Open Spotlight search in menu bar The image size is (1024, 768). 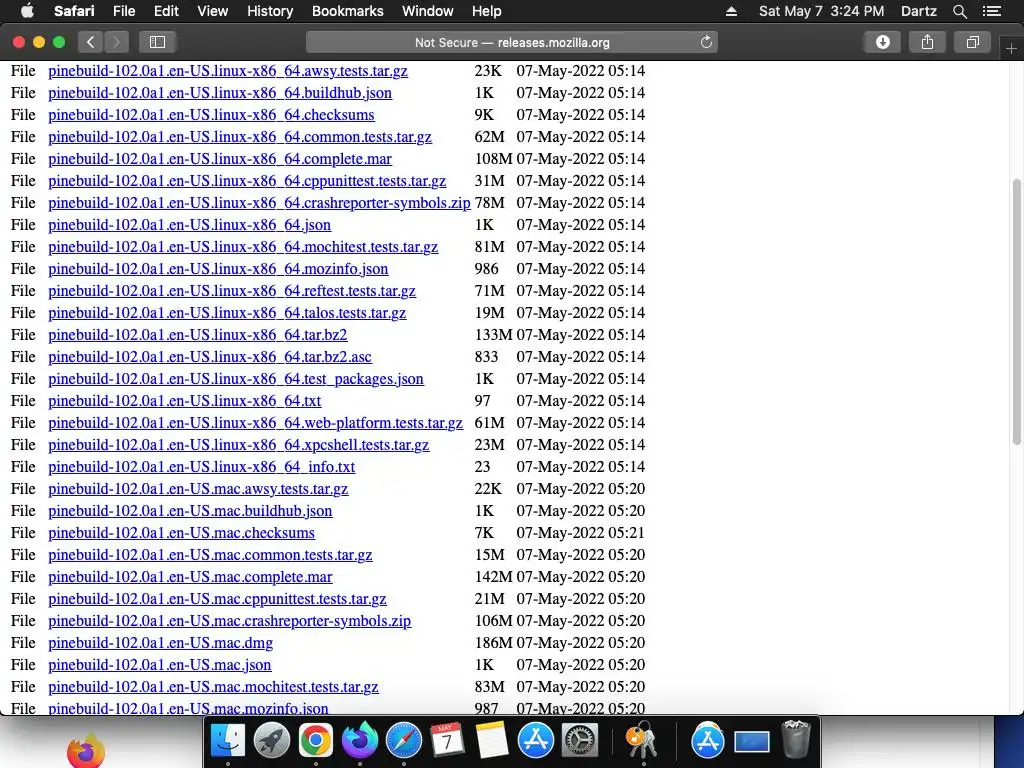(959, 11)
